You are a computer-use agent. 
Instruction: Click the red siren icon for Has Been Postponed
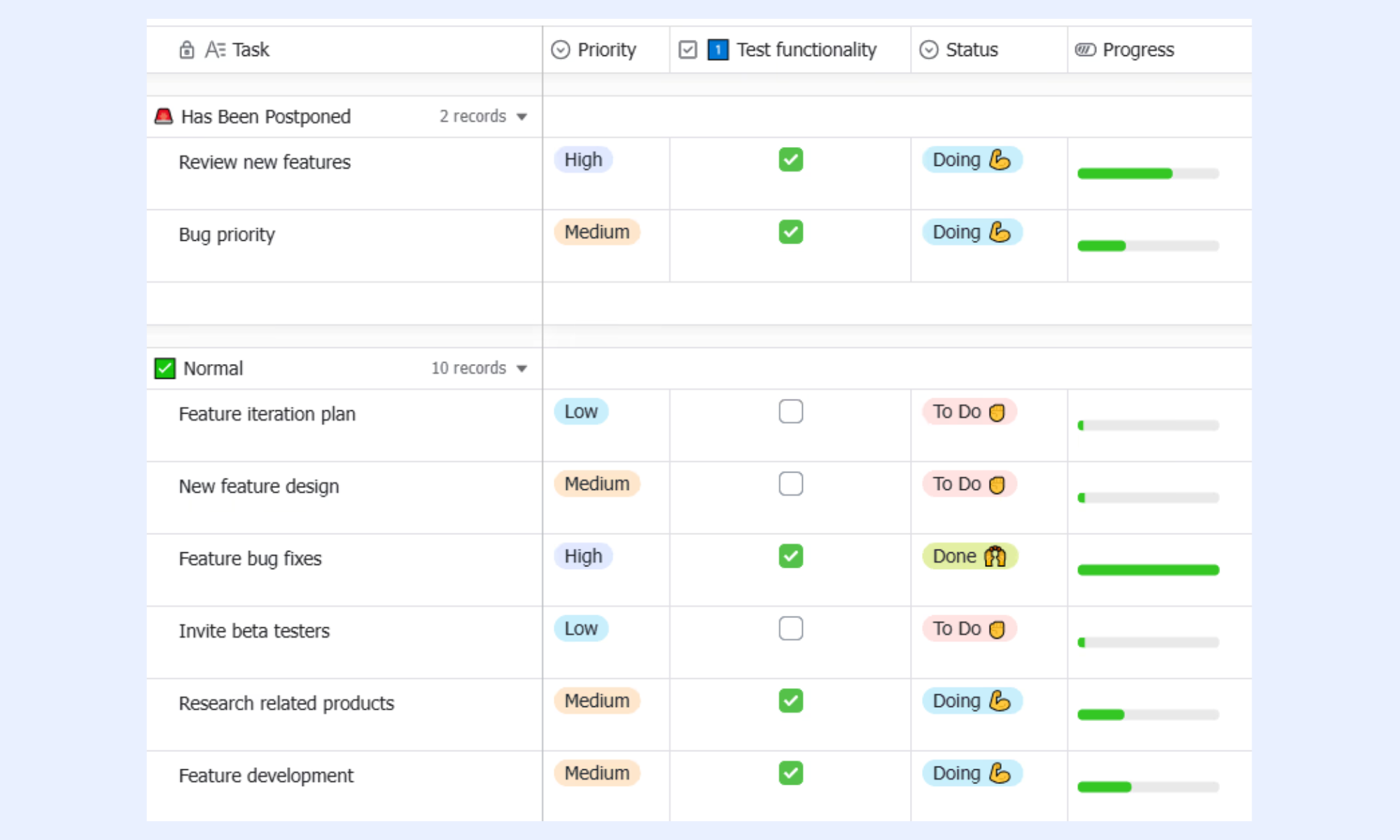(x=163, y=116)
